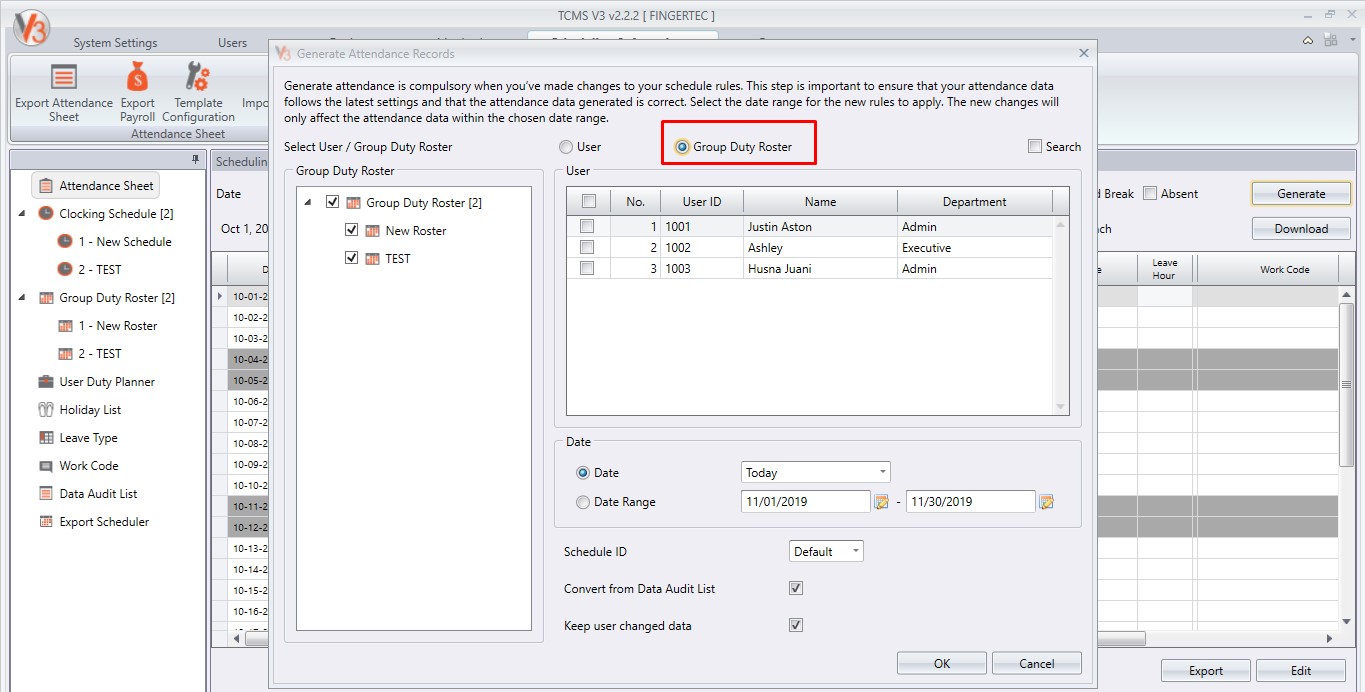The height and width of the screenshot is (692, 1365).
Task: Open Holiday List flip-flops icon
Action: coord(45,410)
